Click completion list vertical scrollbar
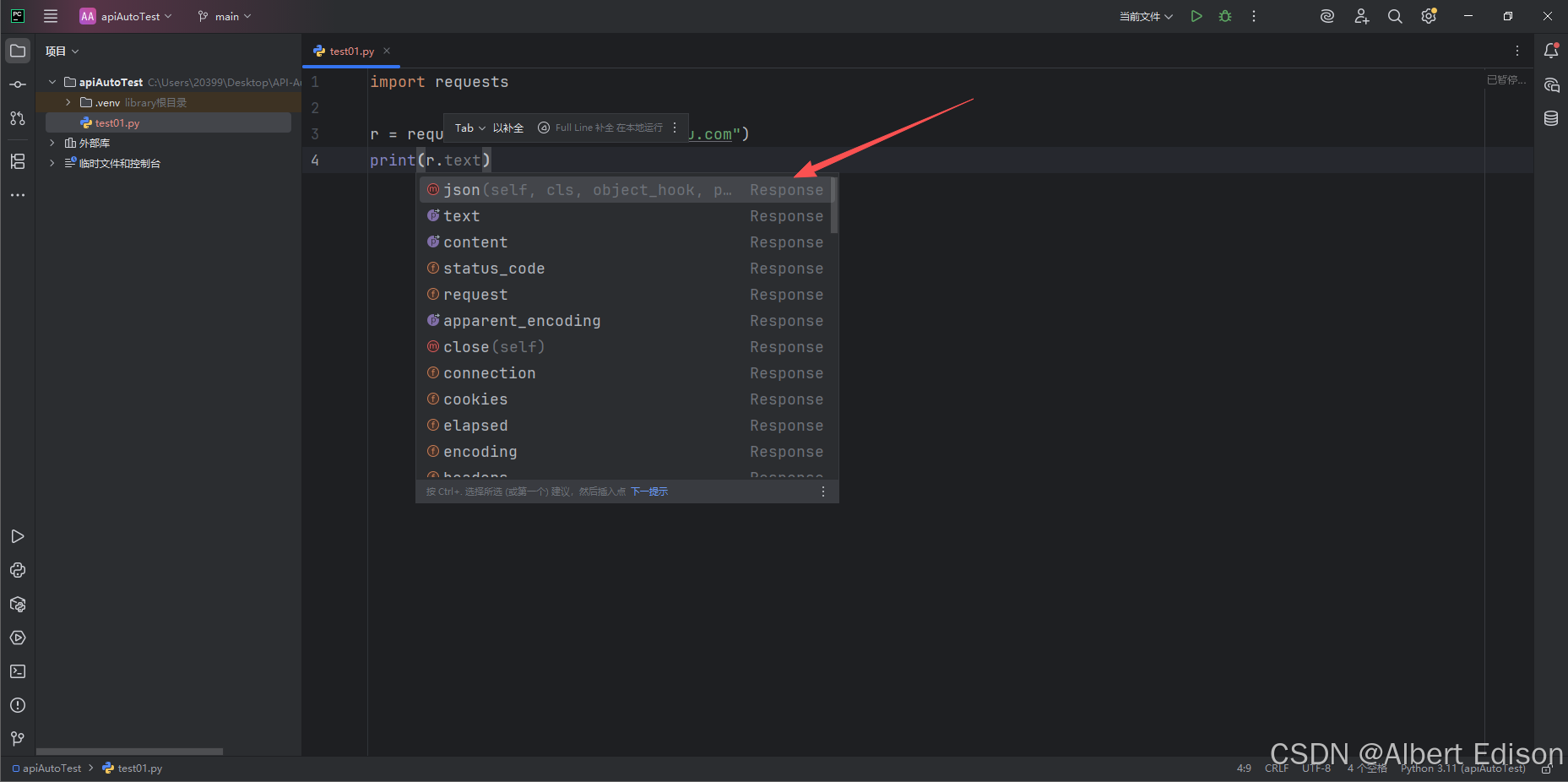This screenshot has height=782, width=1568. click(834, 205)
